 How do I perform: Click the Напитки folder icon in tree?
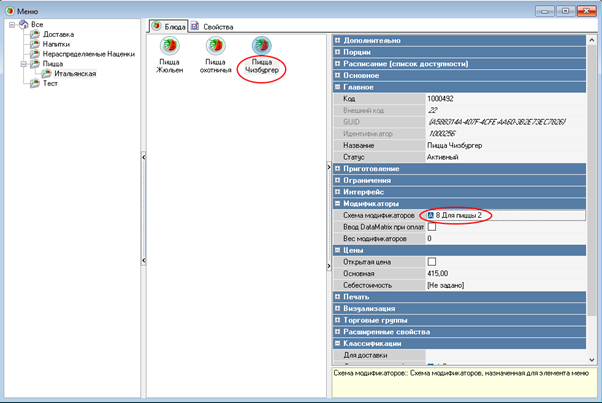[x=35, y=44]
